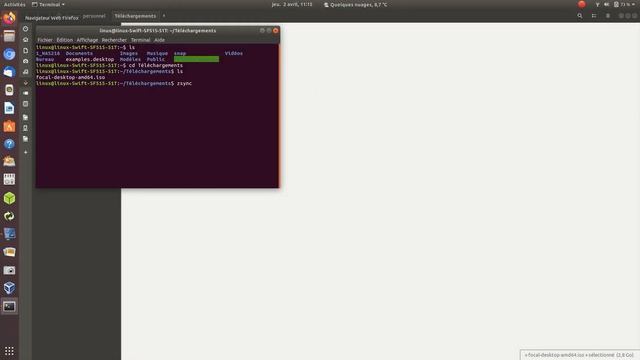Open the Rechercher menu in Terminal
This screenshot has width=640, height=360.
114,40
